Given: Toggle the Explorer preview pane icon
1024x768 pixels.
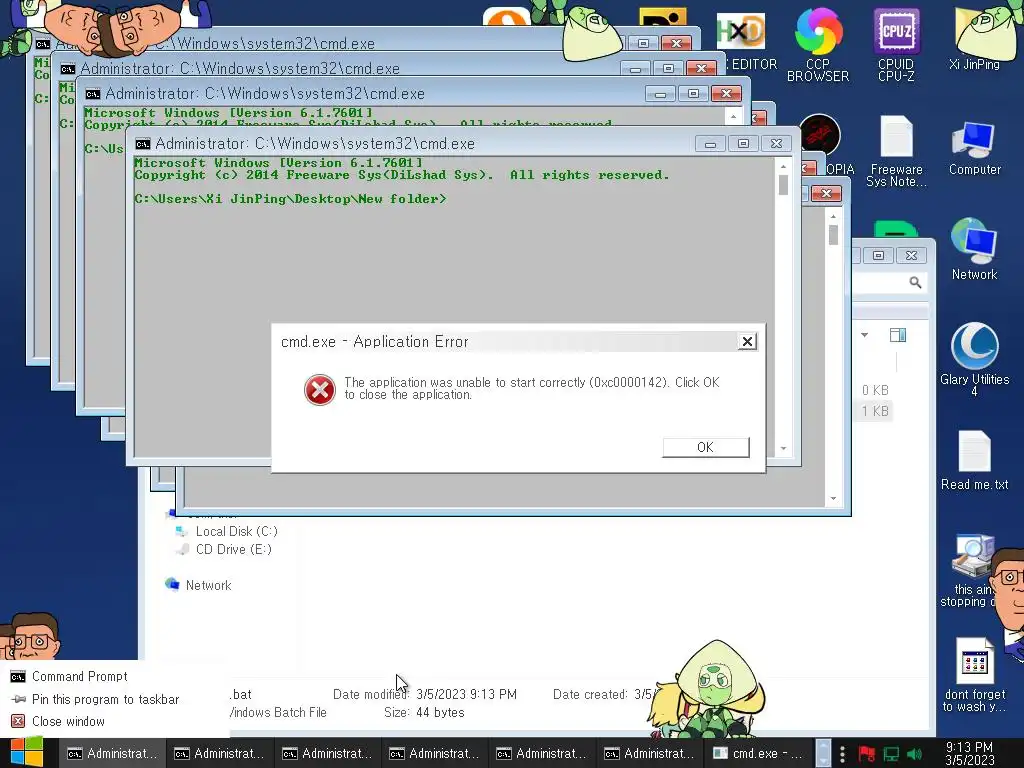Looking at the screenshot, I should click(x=898, y=335).
